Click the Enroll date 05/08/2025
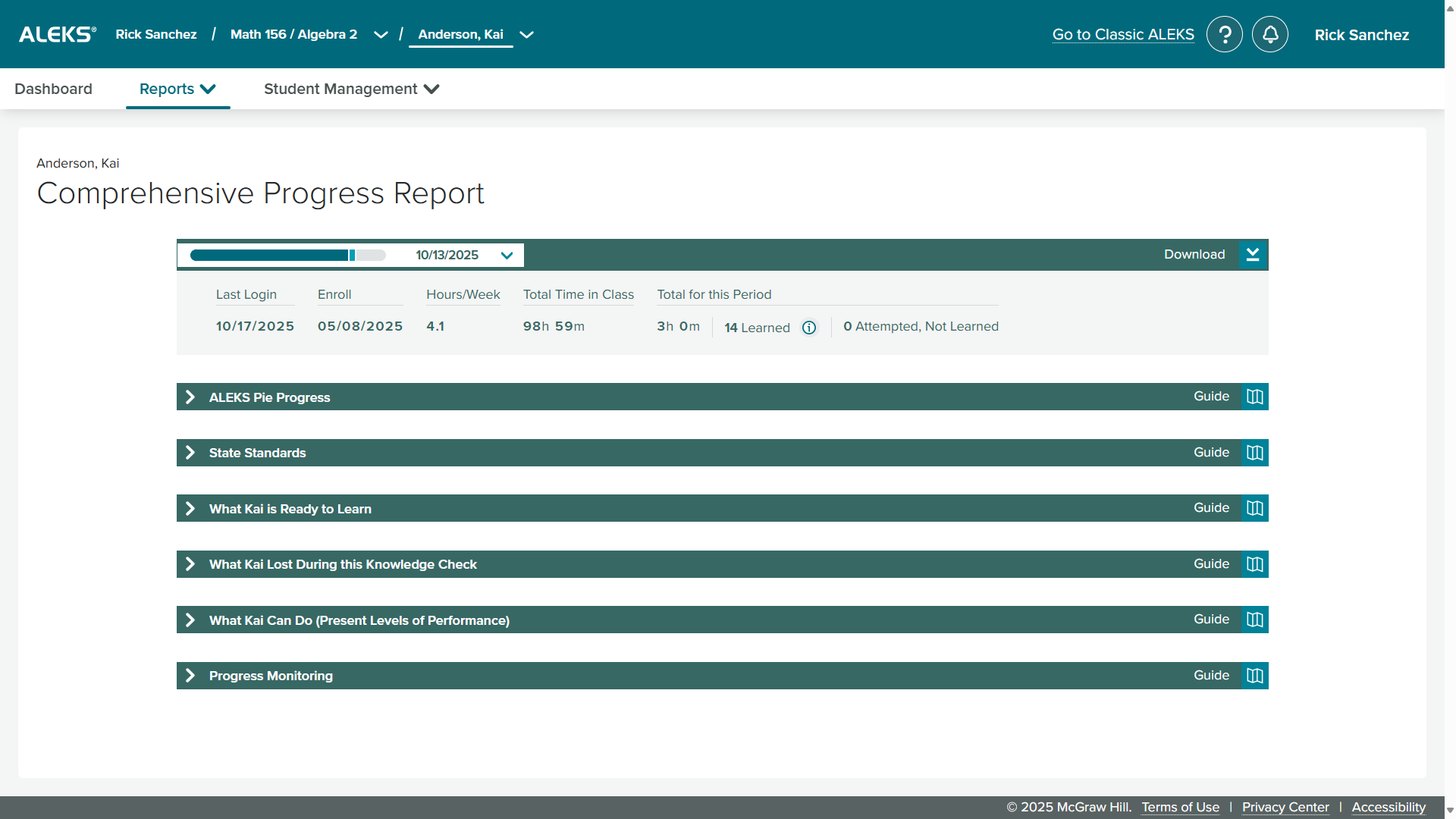 tap(360, 326)
